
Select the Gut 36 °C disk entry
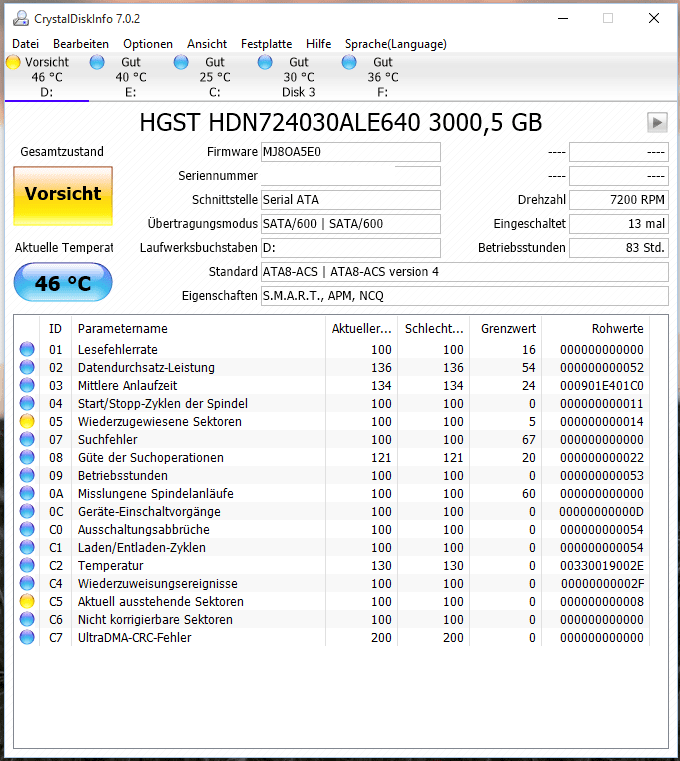click(x=382, y=77)
